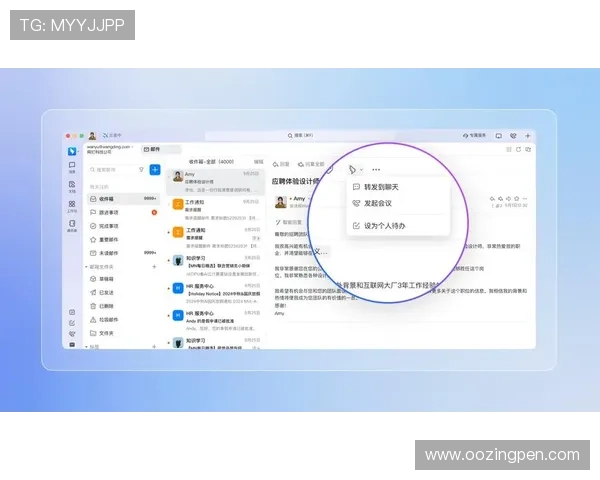Open the 文档 documents icon in sidebar
Image resolution: width=600 pixels, height=480 pixels.
point(72,186)
